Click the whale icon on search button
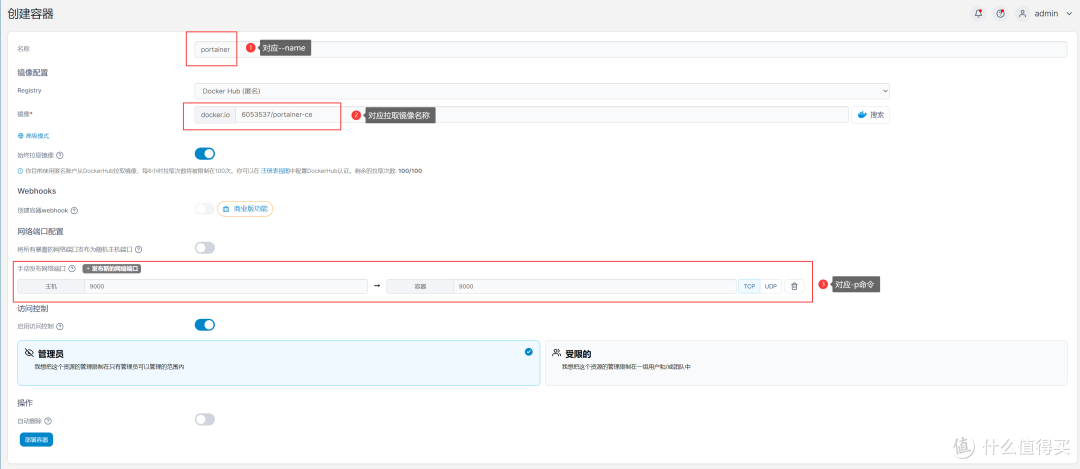 pyautogui.click(x=862, y=115)
